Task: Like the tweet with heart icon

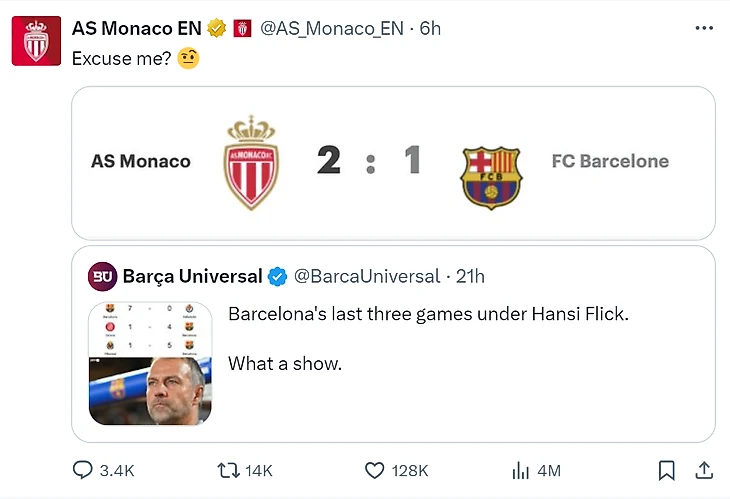Action: click(x=374, y=470)
